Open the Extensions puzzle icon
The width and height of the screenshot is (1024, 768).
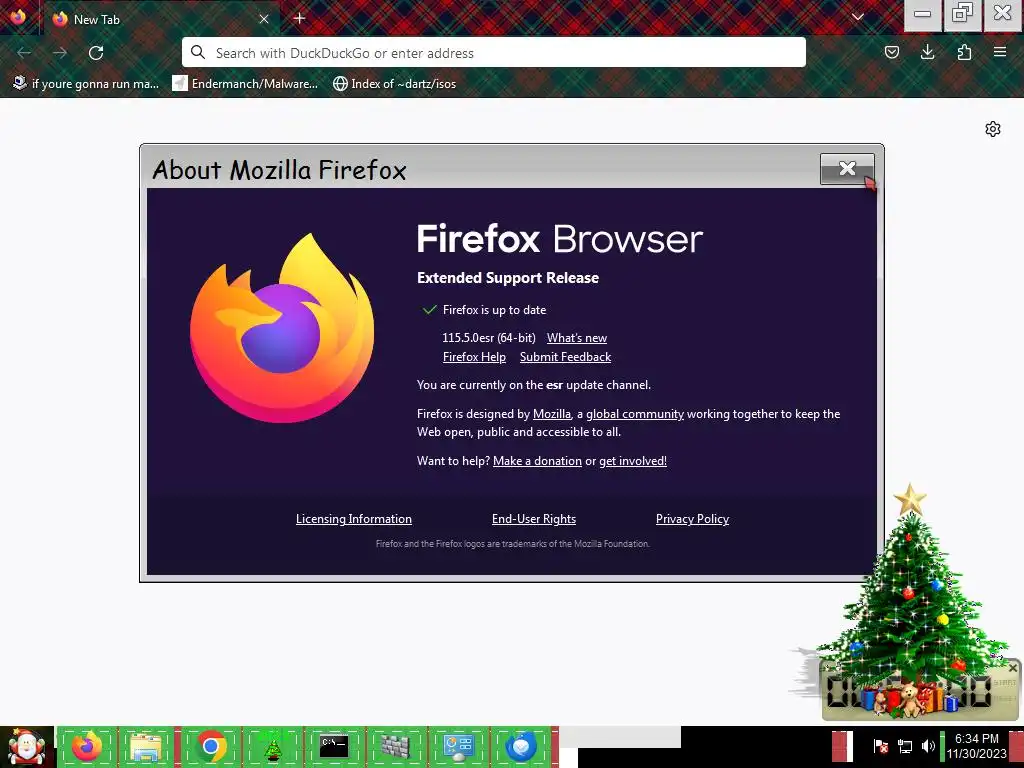click(964, 52)
